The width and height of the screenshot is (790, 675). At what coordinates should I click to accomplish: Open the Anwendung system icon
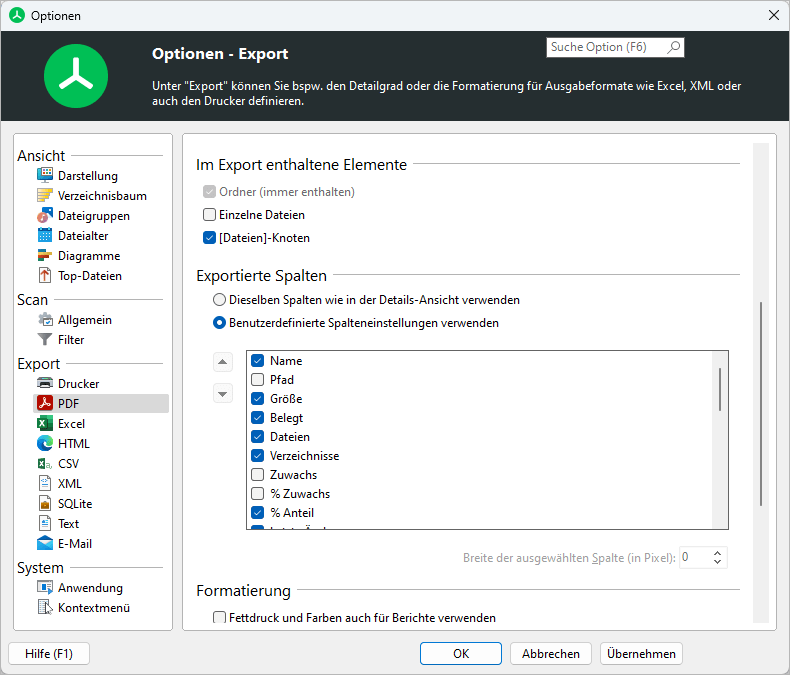pyautogui.click(x=45, y=587)
